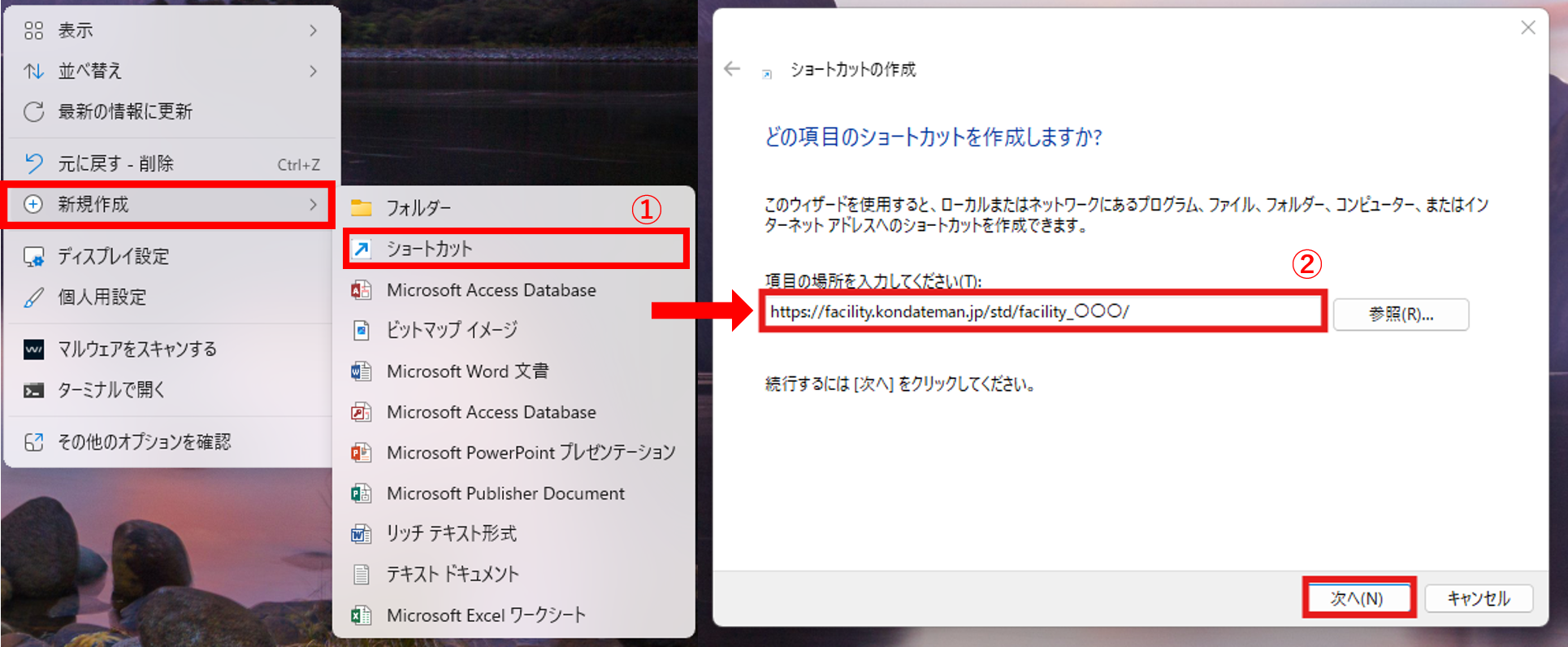The height and width of the screenshot is (647, 1568).
Task: Click the Excel worksheet icon
Action: click(x=362, y=615)
